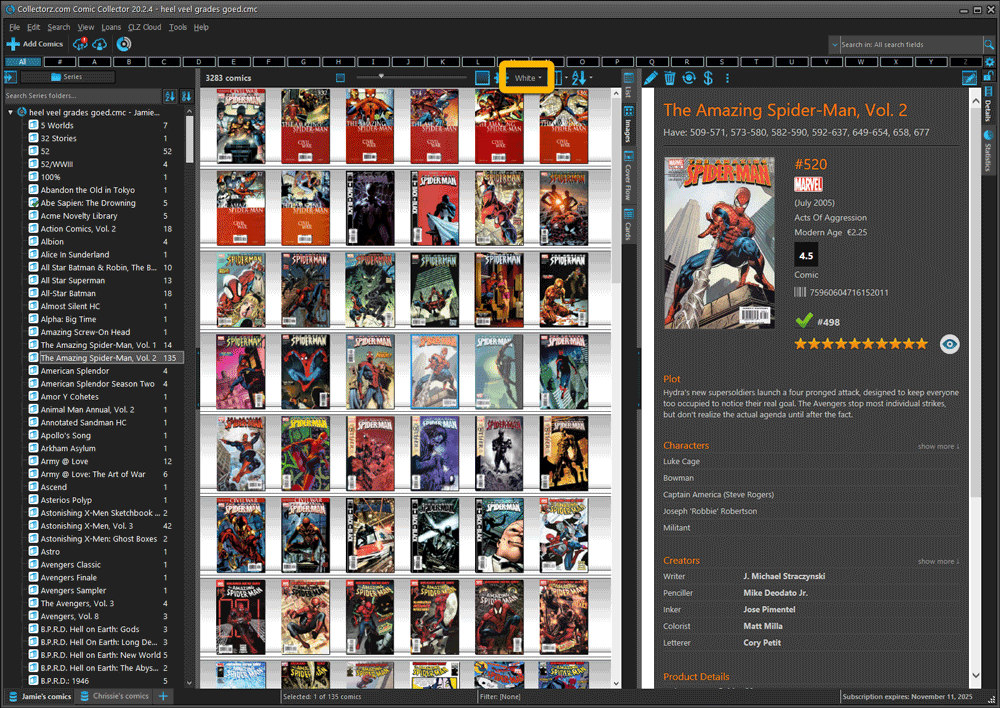Switch to Images view tab
The width and height of the screenshot is (1000, 708).
[x=628, y=124]
